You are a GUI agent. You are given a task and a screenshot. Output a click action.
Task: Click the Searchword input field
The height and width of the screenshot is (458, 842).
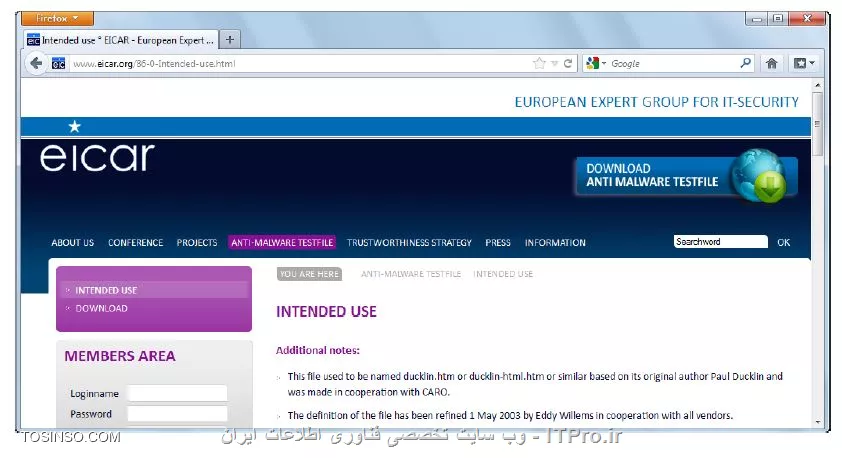pyautogui.click(x=721, y=242)
